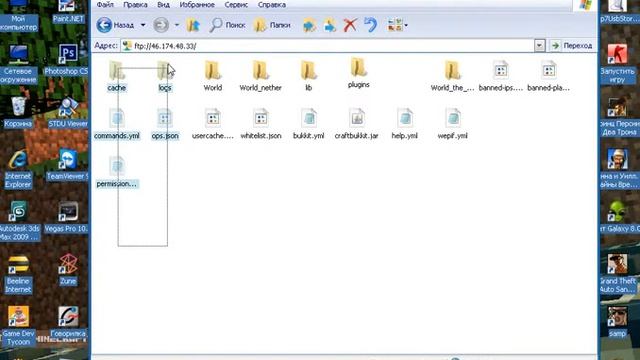Screen dimensions: 640x360
Task: Click the Сетевое окружение desktop icon
Action: coord(18,64)
